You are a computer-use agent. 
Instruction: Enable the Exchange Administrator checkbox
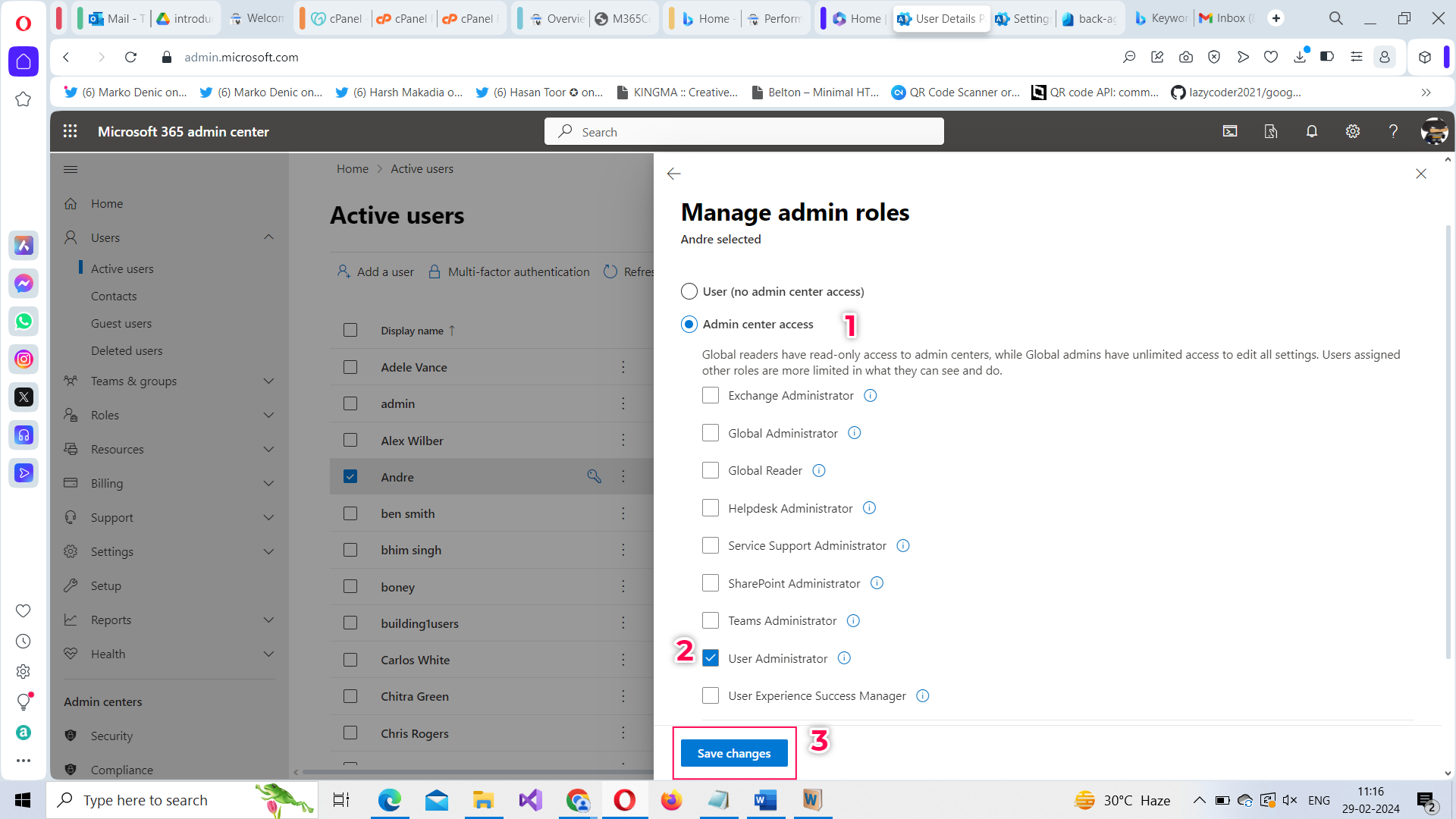[x=710, y=395]
